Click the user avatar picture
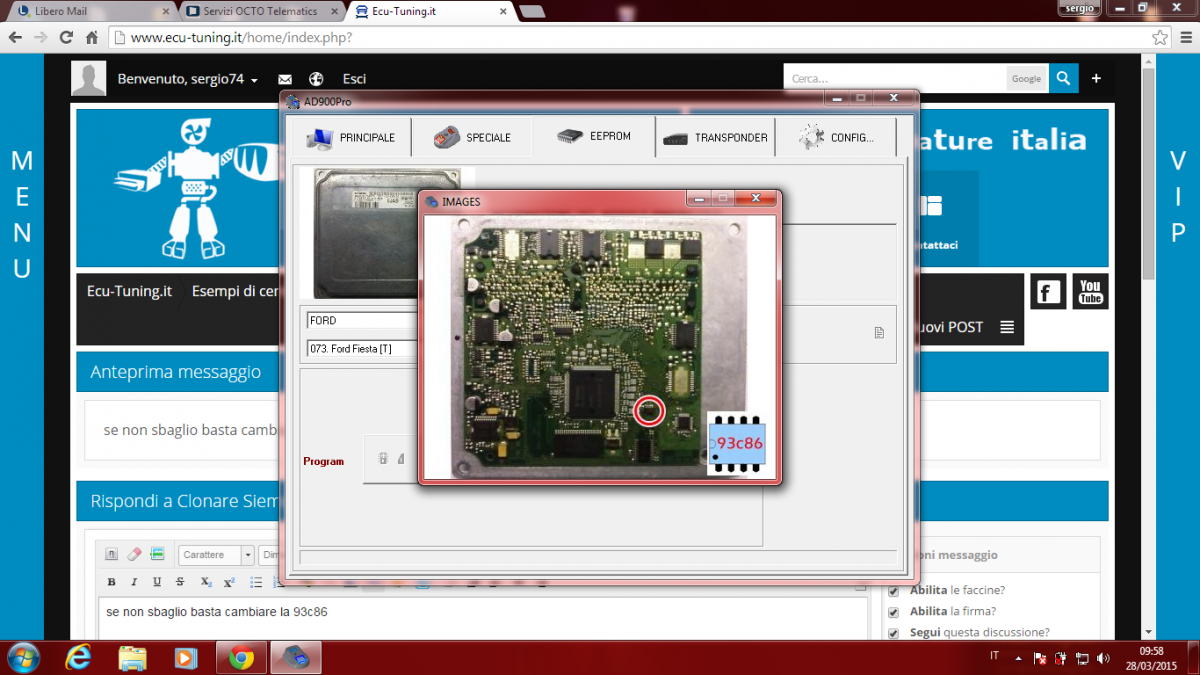Image resolution: width=1200 pixels, height=675 pixels. click(88, 78)
